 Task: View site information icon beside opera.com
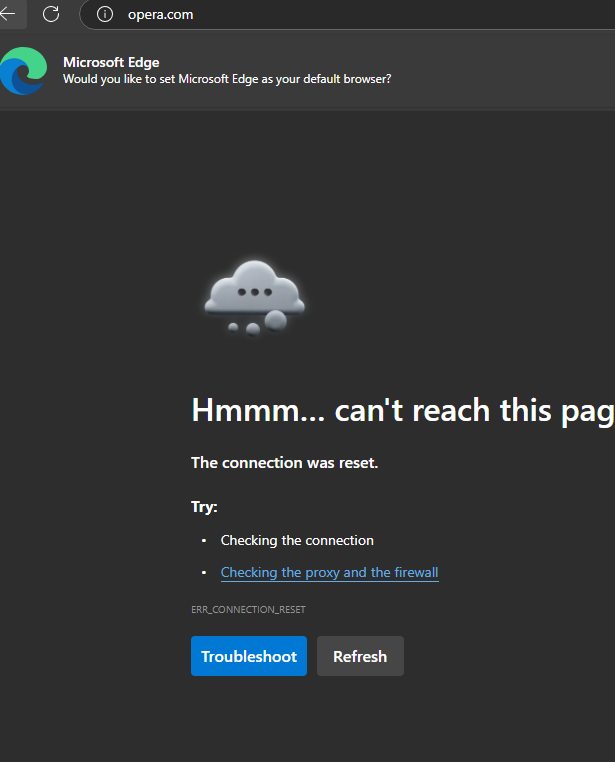coord(105,14)
